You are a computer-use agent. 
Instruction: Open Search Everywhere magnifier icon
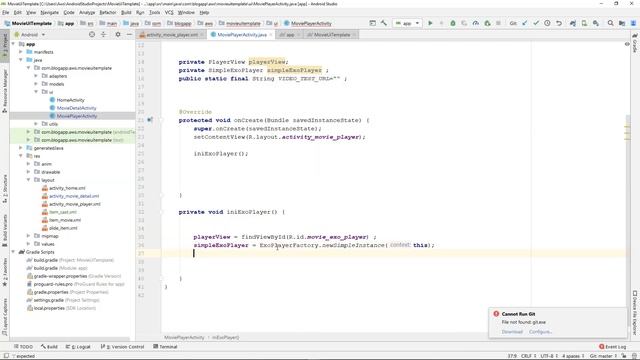click(610, 23)
